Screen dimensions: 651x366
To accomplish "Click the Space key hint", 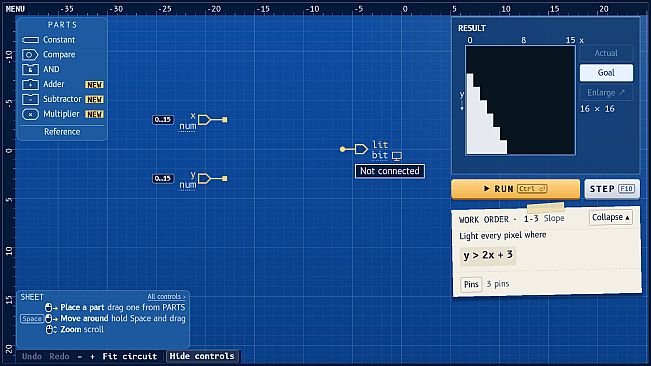I will pyautogui.click(x=32, y=319).
